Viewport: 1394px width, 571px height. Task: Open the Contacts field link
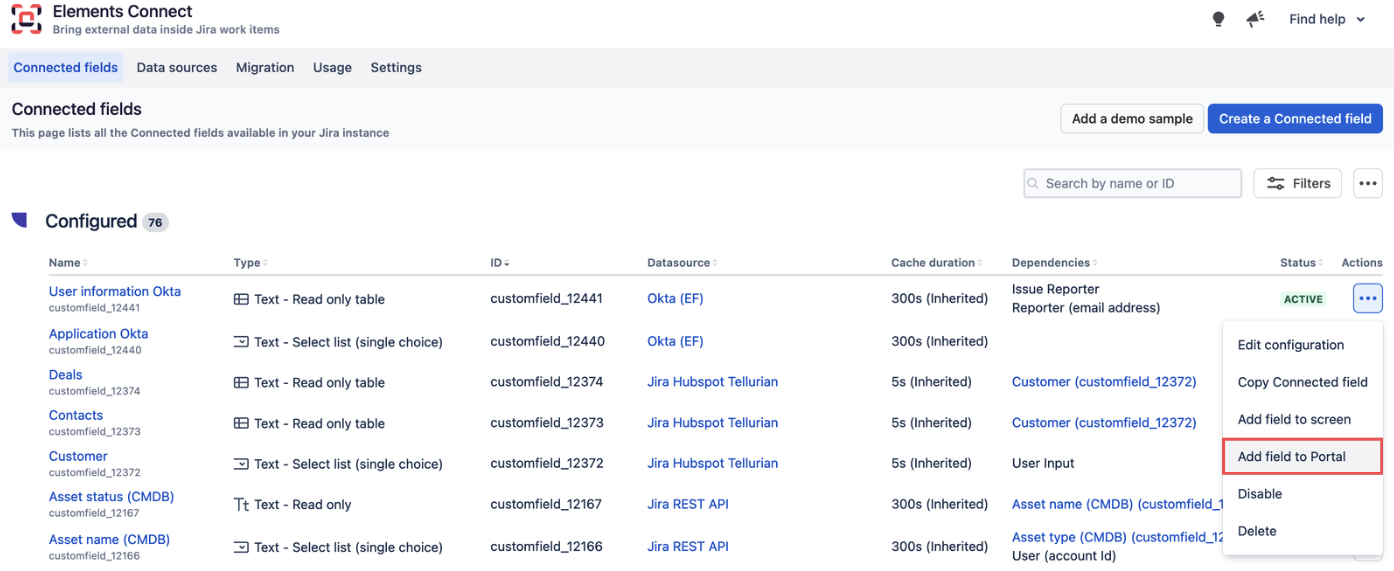[x=76, y=415]
